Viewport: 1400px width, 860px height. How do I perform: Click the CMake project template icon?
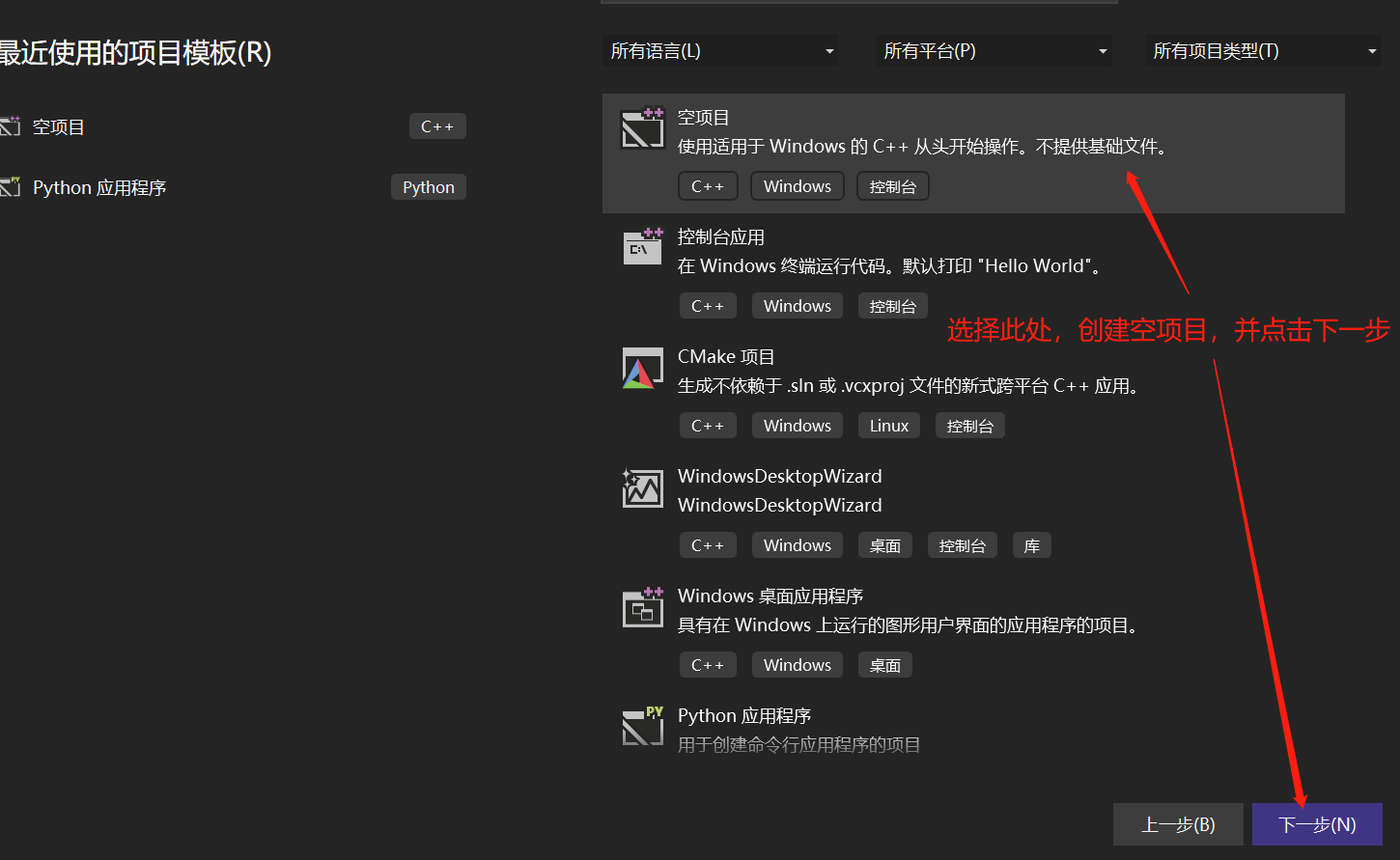tap(642, 368)
